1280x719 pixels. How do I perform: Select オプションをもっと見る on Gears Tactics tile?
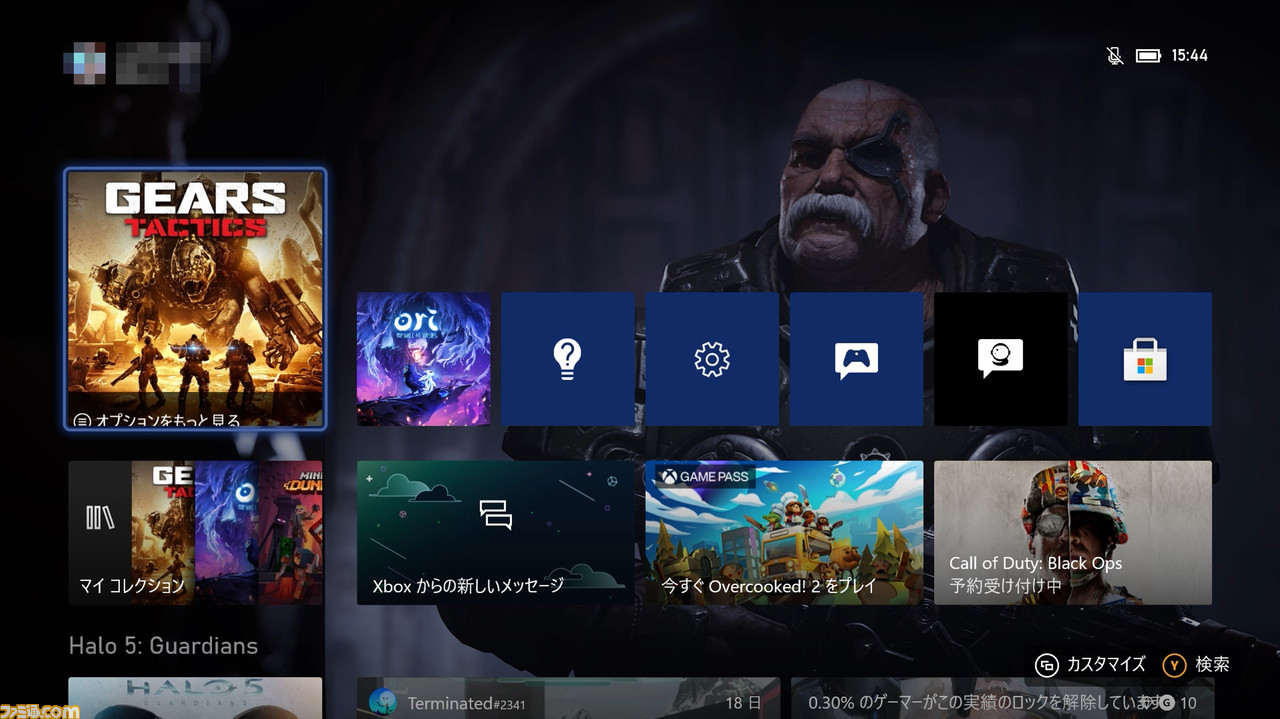(x=160, y=420)
